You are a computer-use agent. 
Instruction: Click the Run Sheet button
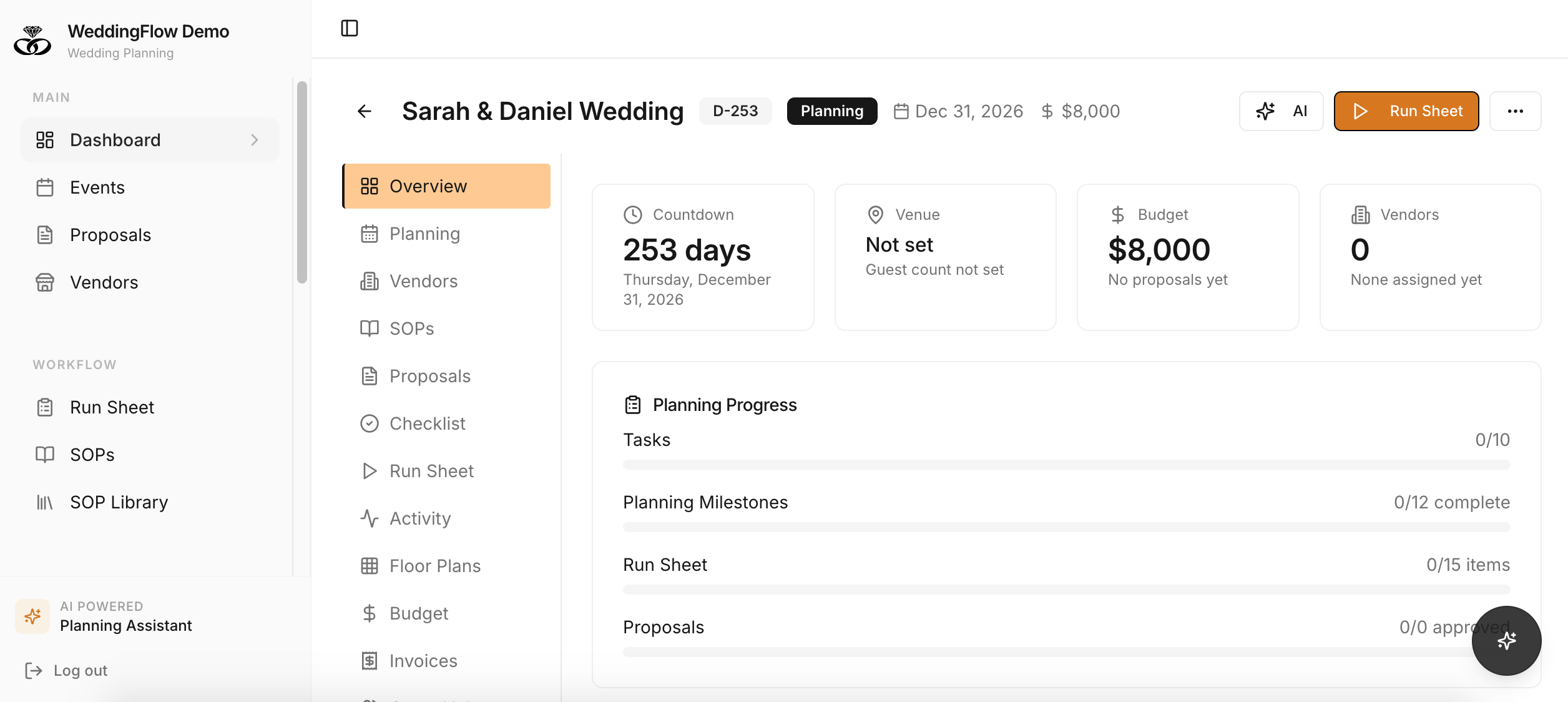point(1406,111)
